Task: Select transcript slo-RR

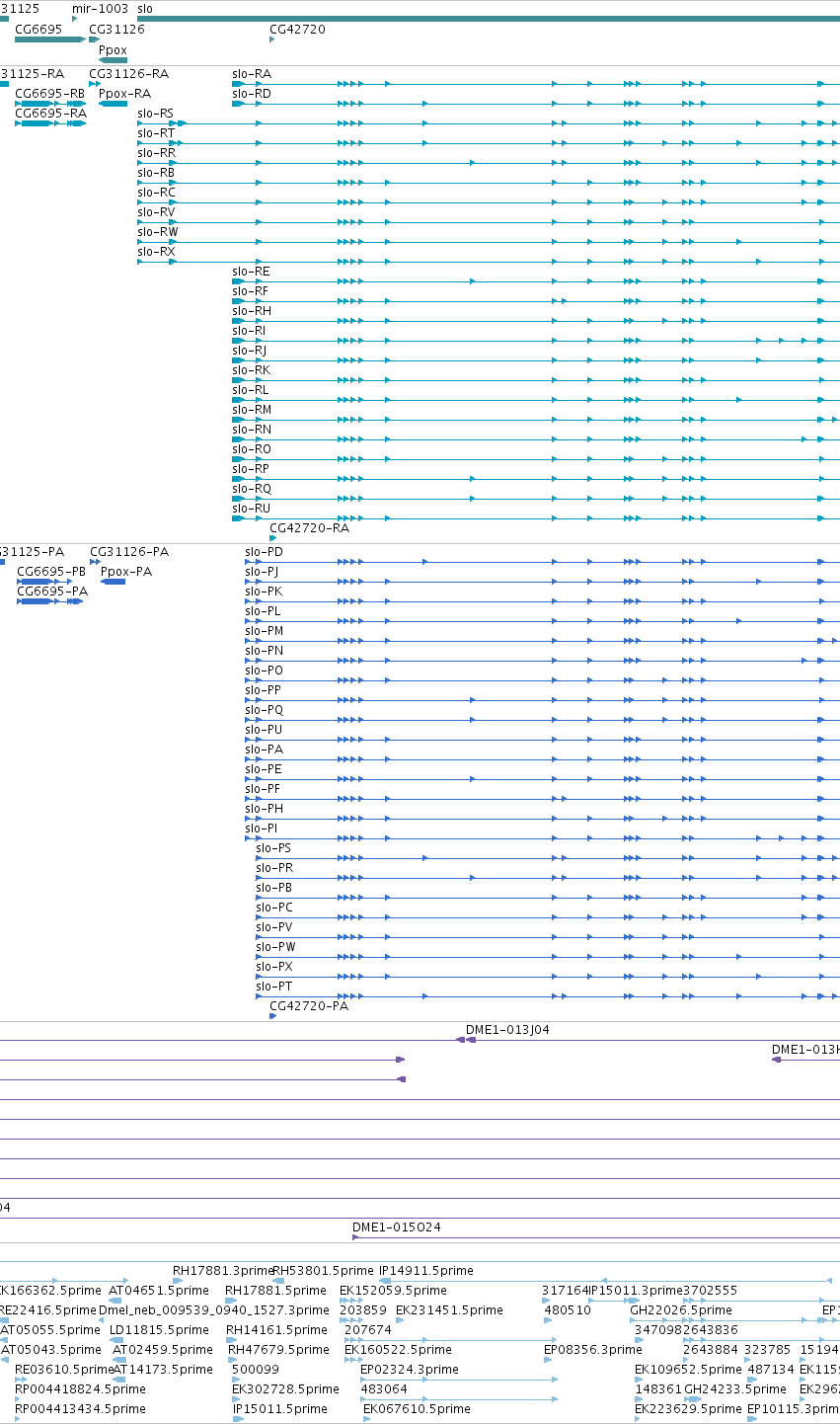Action: 157,153
